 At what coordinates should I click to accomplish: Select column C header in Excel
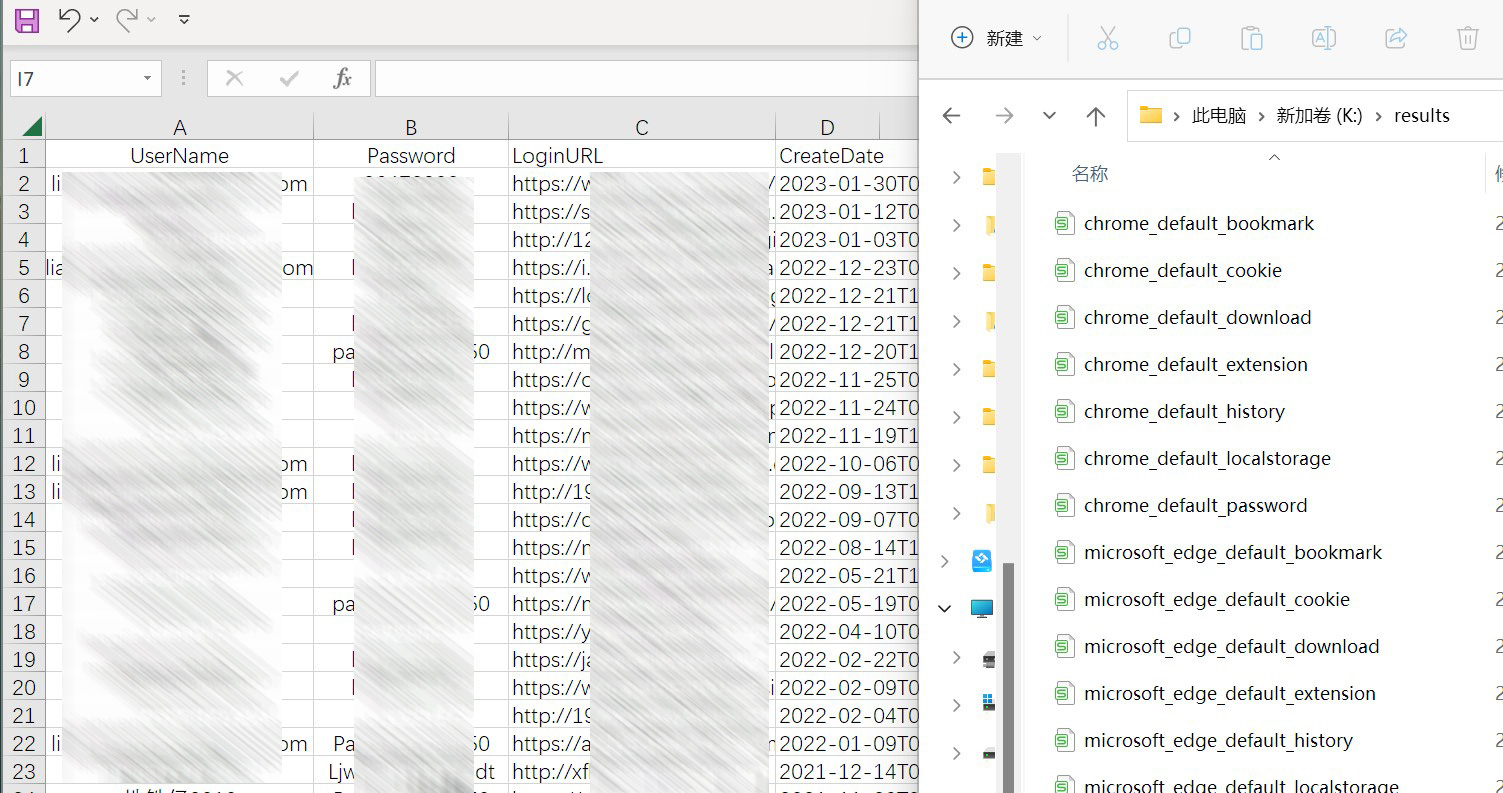tap(642, 127)
